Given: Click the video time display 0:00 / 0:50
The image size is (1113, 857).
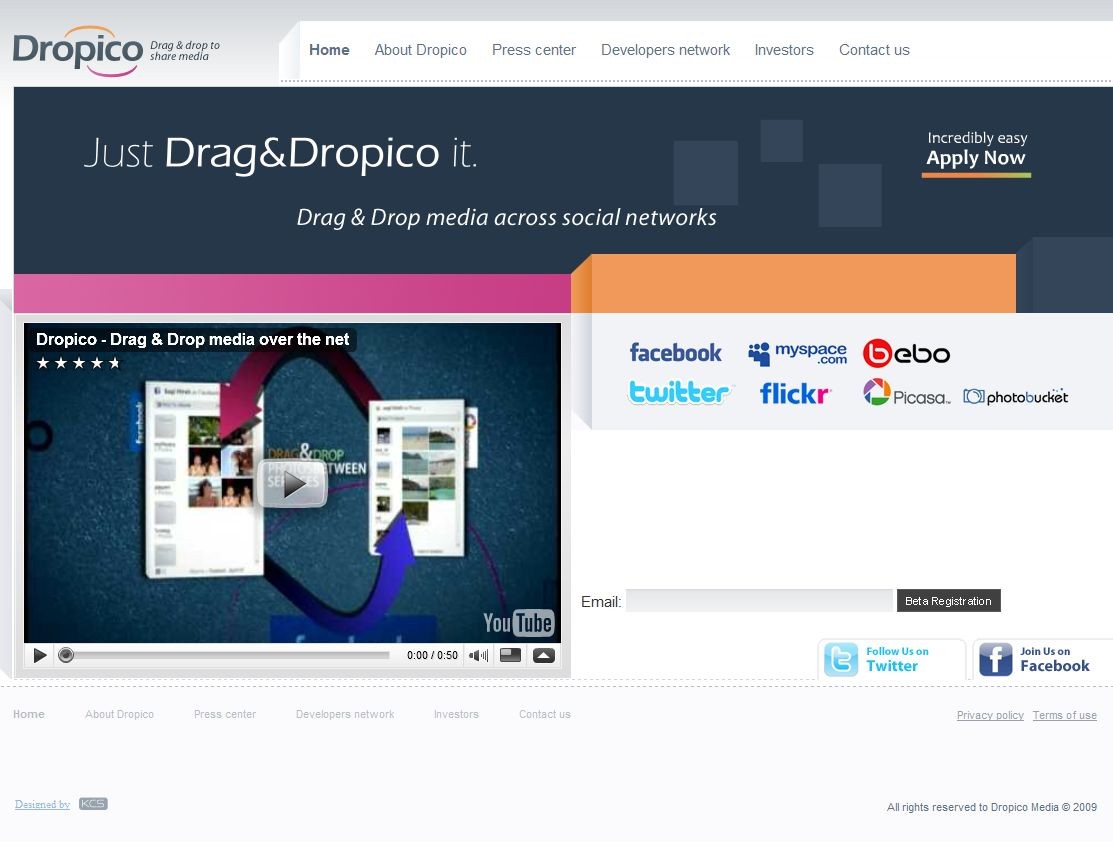Looking at the screenshot, I should (x=432, y=655).
